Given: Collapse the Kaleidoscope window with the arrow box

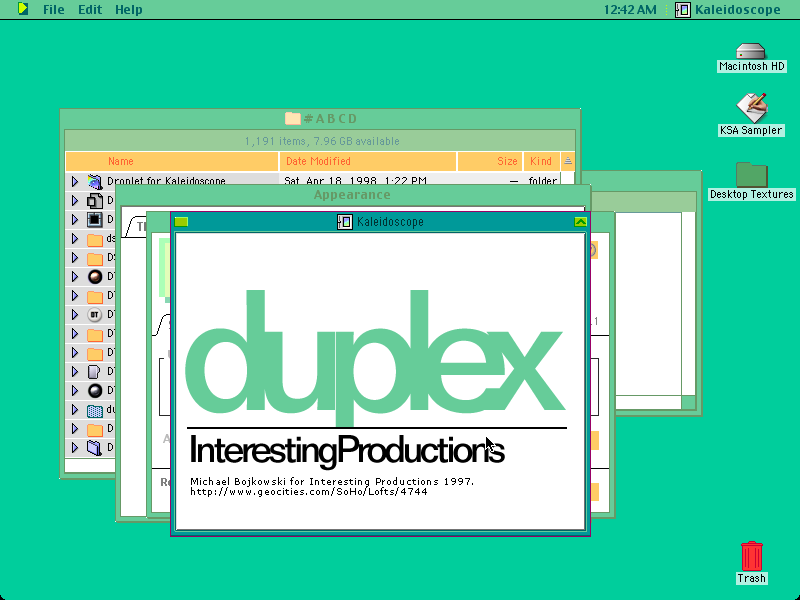Looking at the screenshot, I should tap(581, 221).
